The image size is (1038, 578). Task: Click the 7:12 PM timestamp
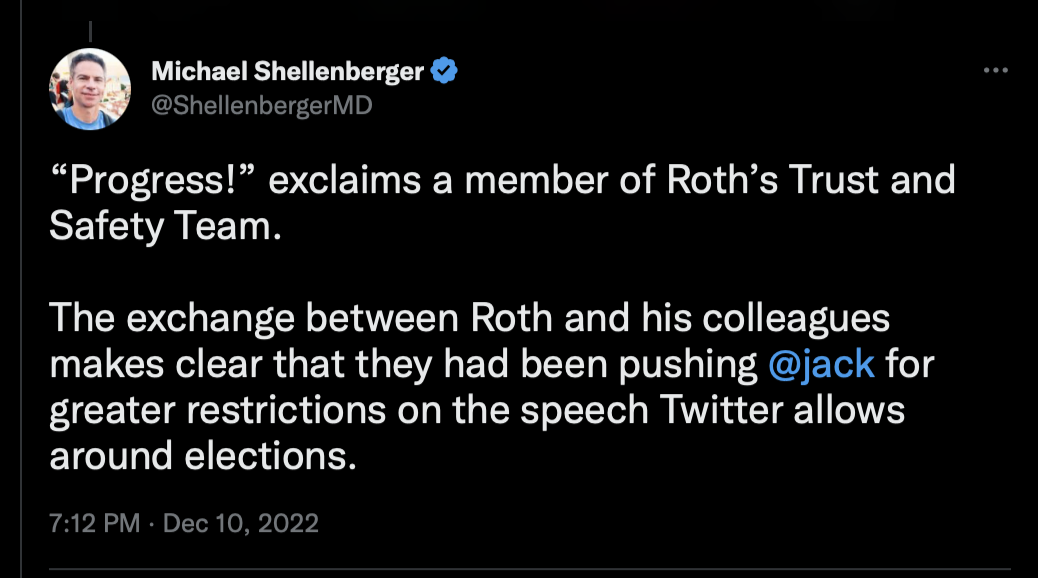pos(95,523)
